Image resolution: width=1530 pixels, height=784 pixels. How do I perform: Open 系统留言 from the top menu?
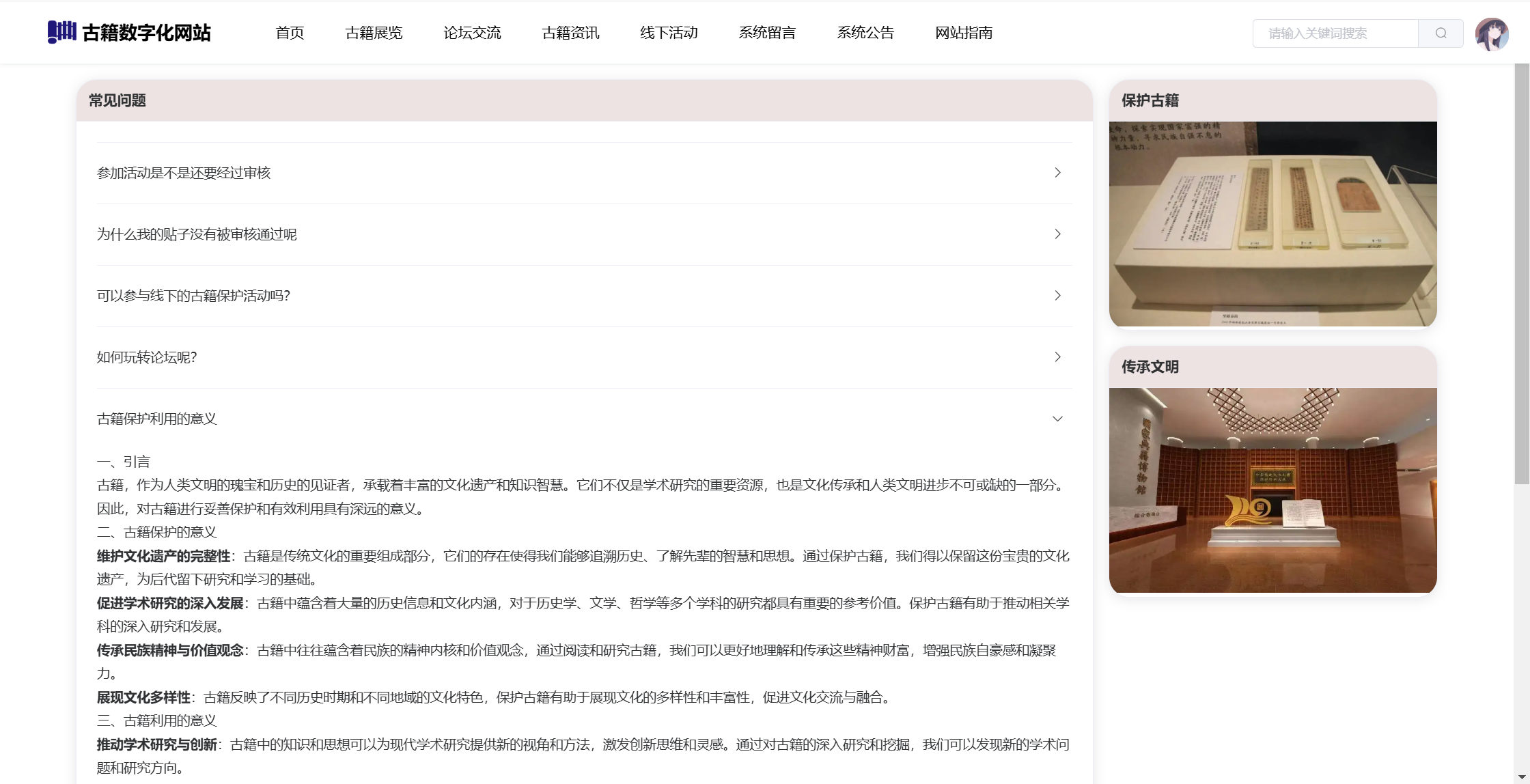click(x=767, y=33)
